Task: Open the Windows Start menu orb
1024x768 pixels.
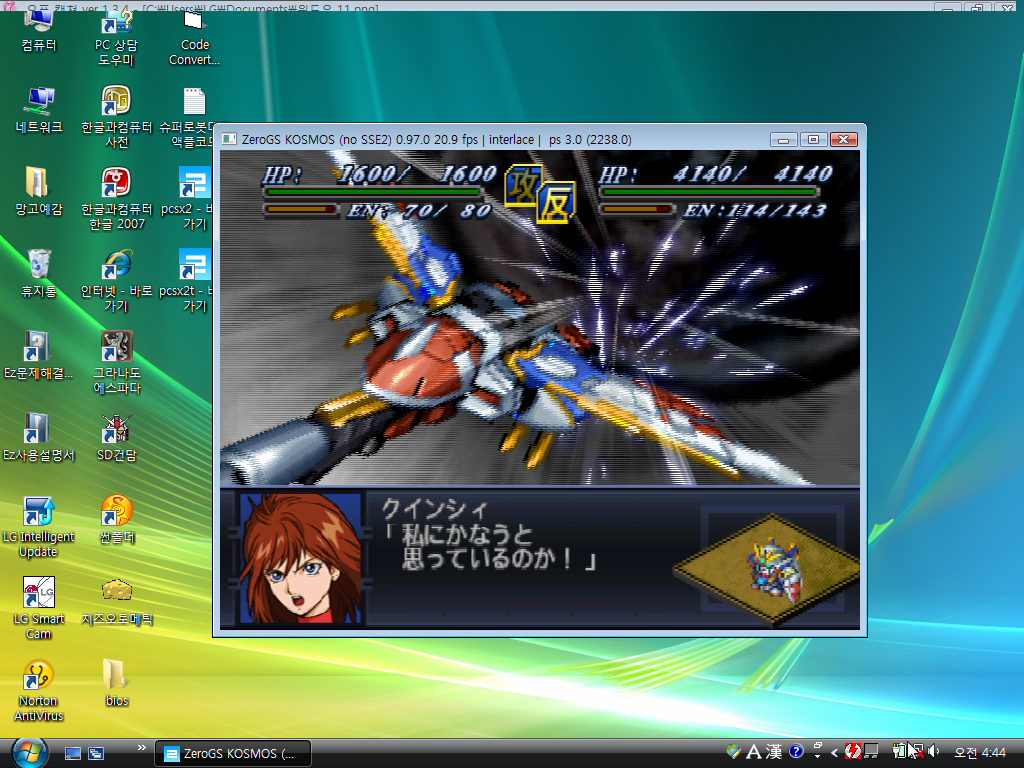Action: (x=29, y=752)
